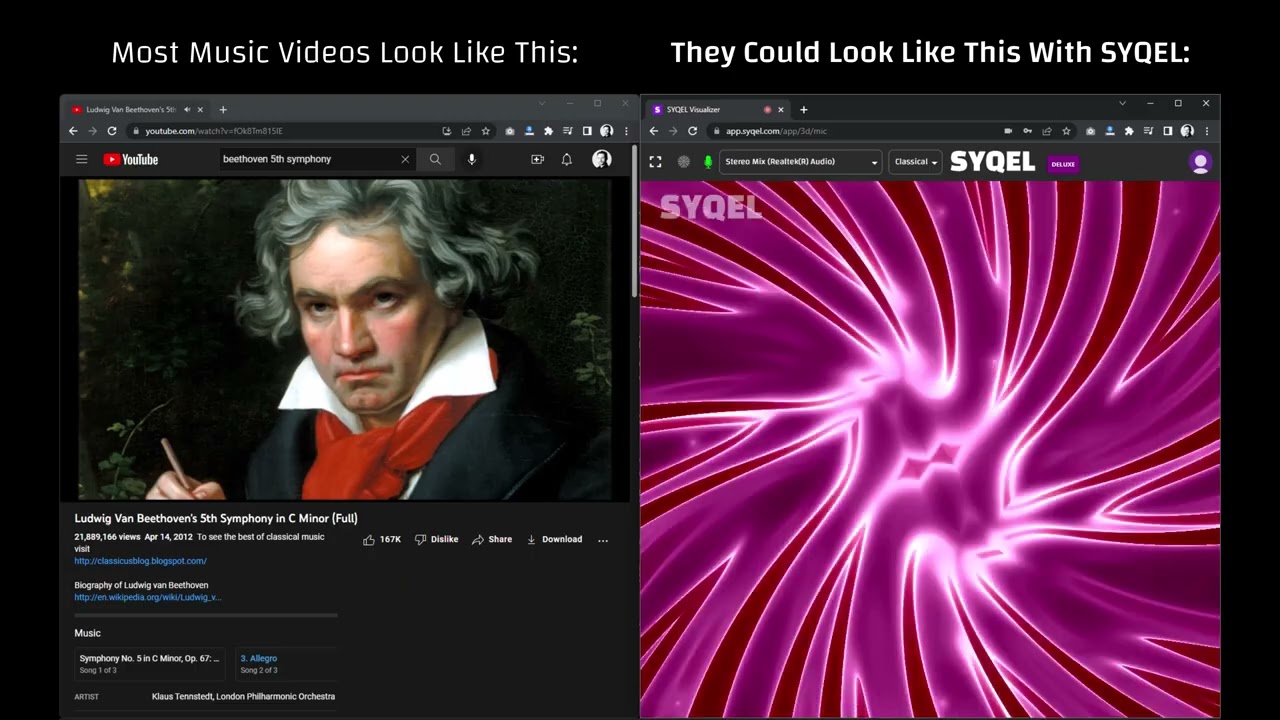Close the SYQEL Visualizer tab
Viewport: 1280px width, 720px height.
[x=781, y=109]
